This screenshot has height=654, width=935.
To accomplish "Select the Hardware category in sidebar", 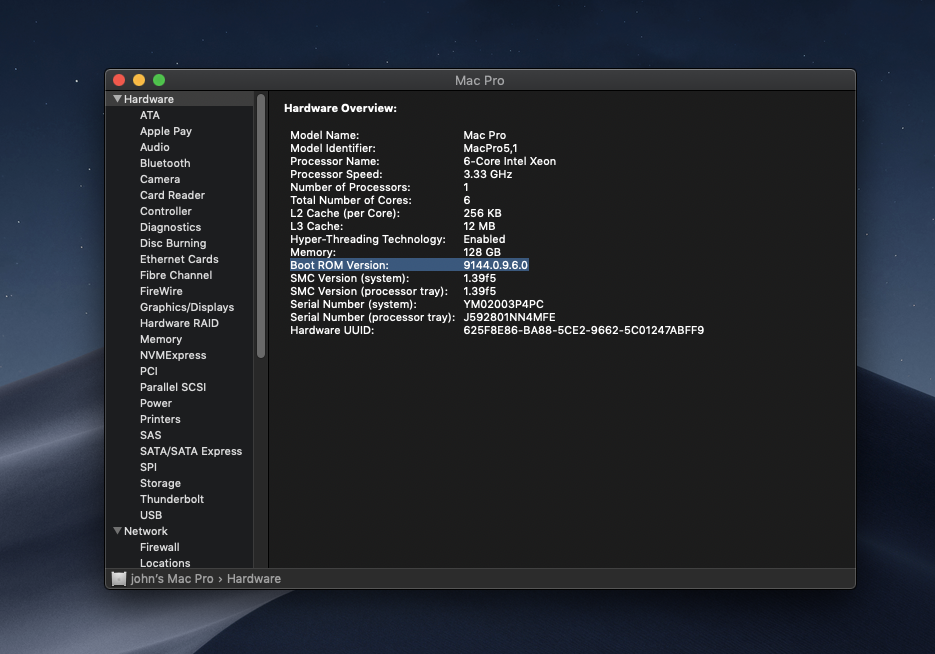I will click(148, 99).
